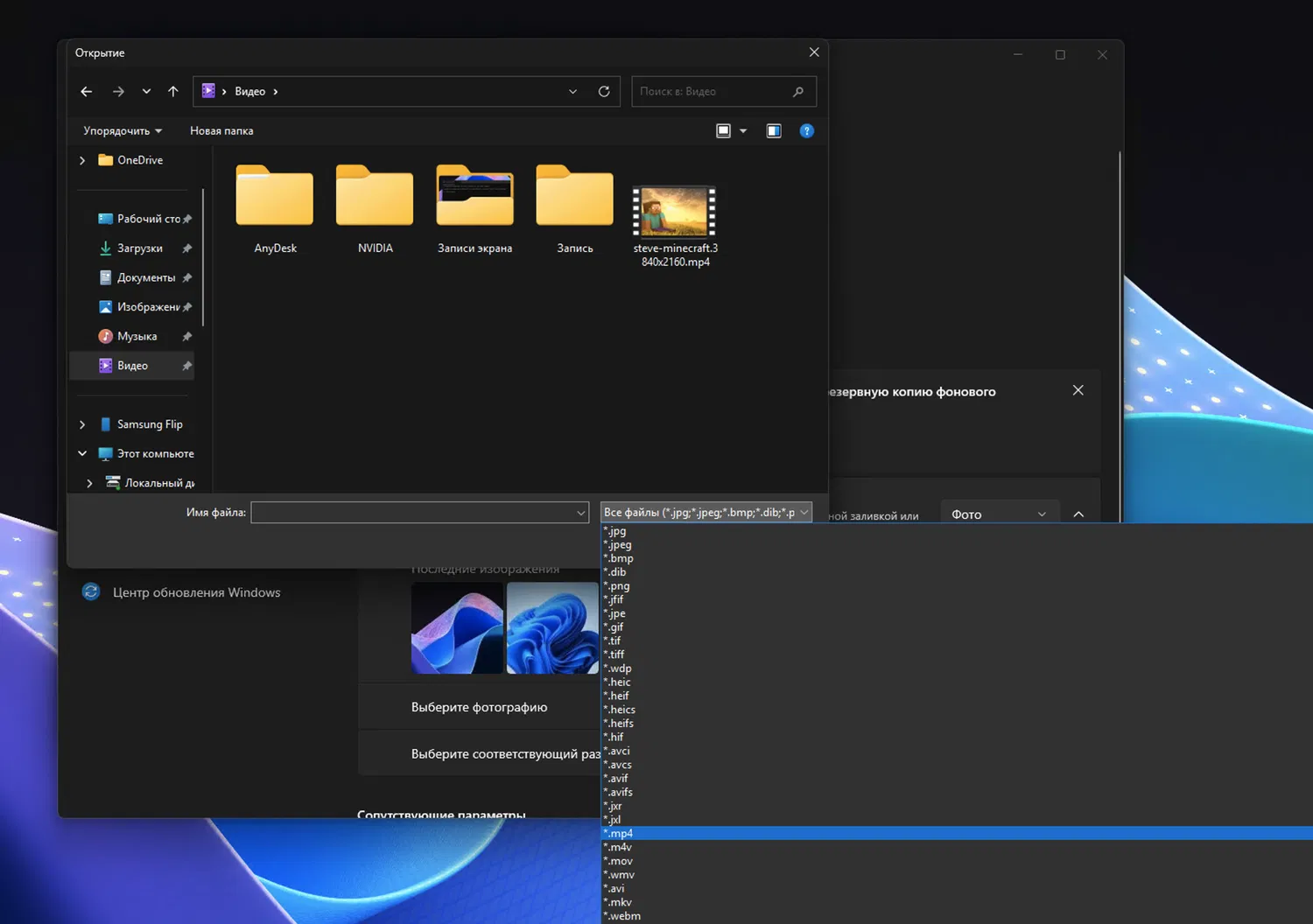Open the help question mark icon
The image size is (1313, 924).
pyautogui.click(x=807, y=131)
